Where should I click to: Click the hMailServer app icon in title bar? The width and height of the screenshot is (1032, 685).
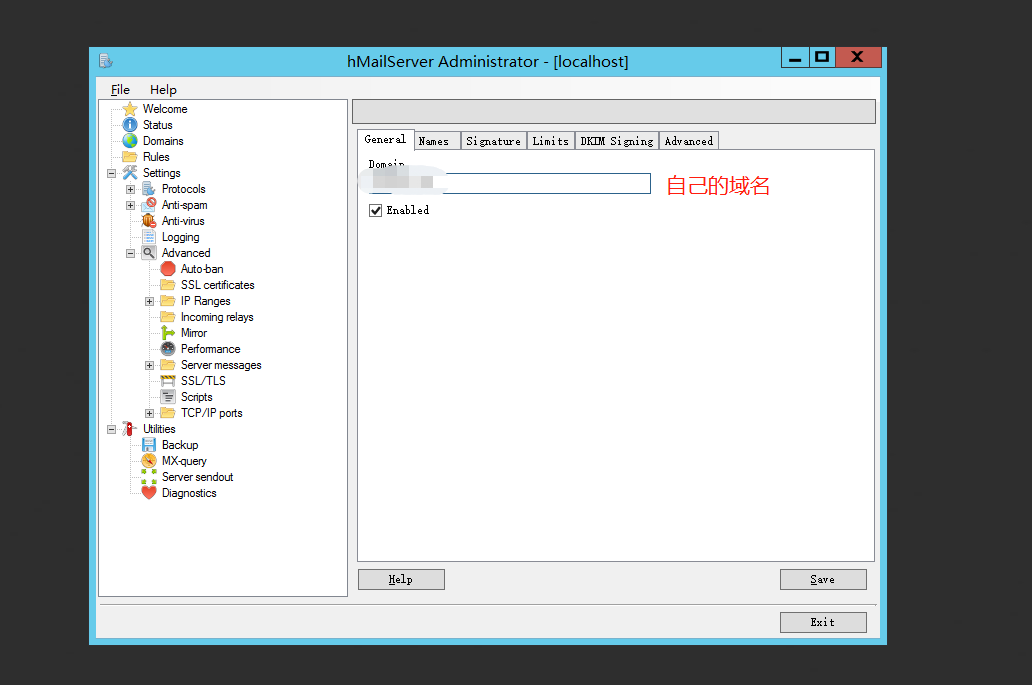[106, 61]
